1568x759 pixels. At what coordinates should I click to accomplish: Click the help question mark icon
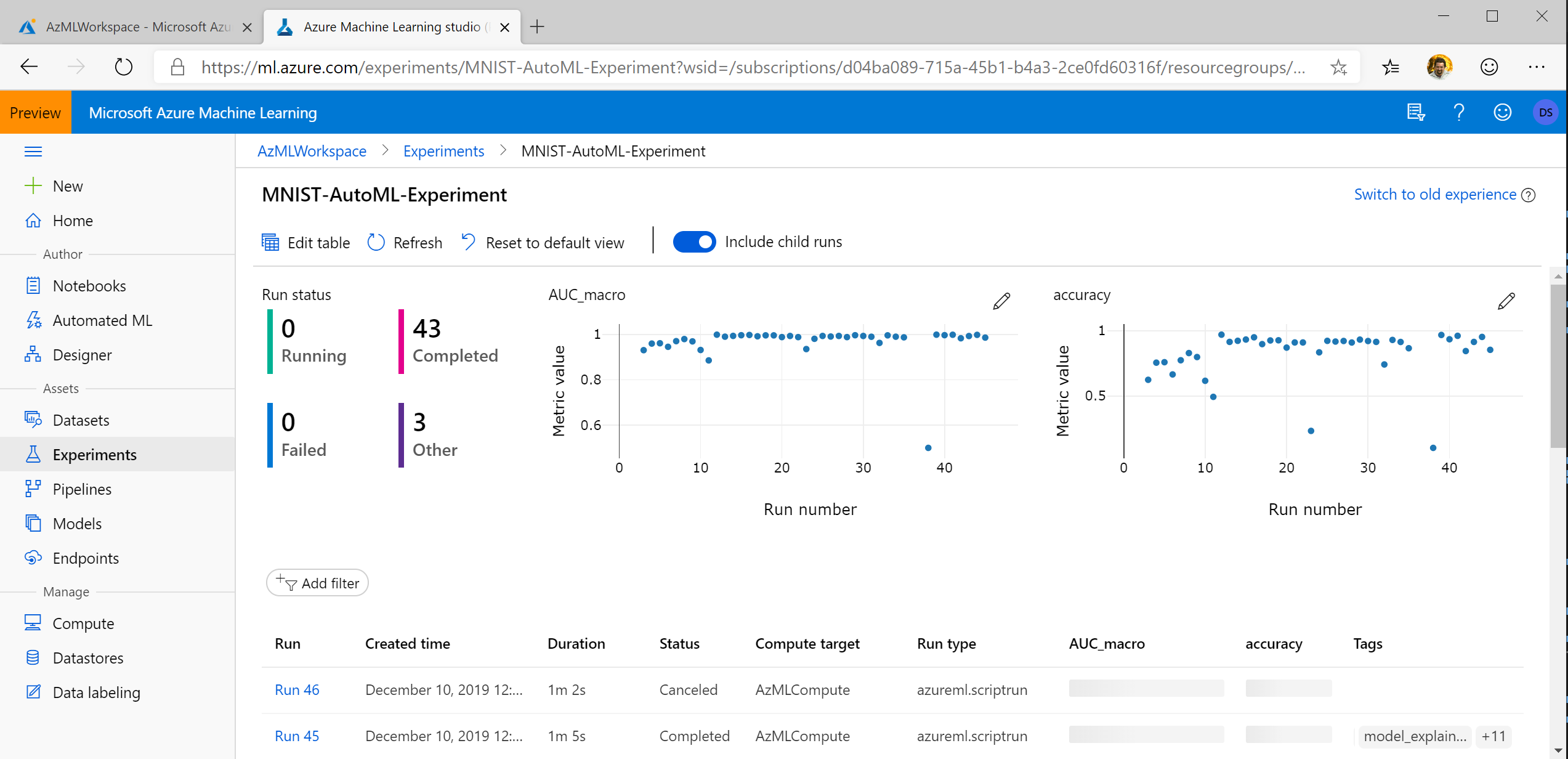coord(1458,113)
